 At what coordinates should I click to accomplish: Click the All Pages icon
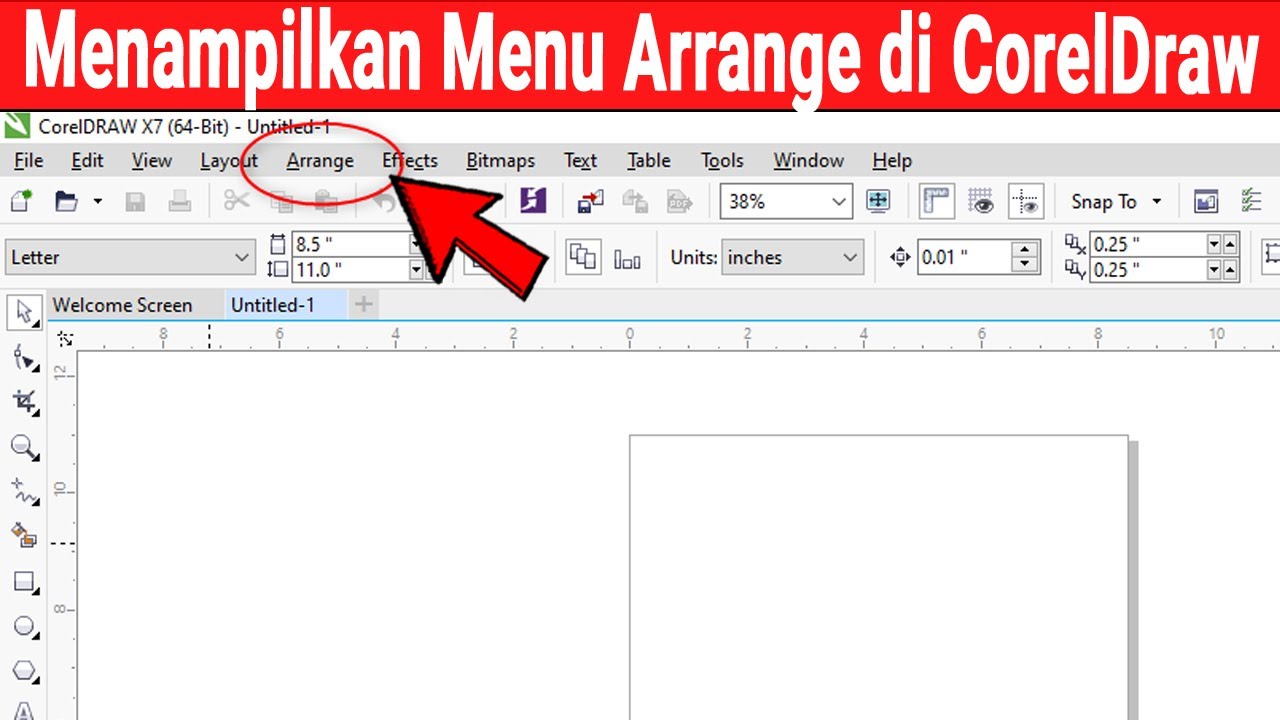[583, 257]
